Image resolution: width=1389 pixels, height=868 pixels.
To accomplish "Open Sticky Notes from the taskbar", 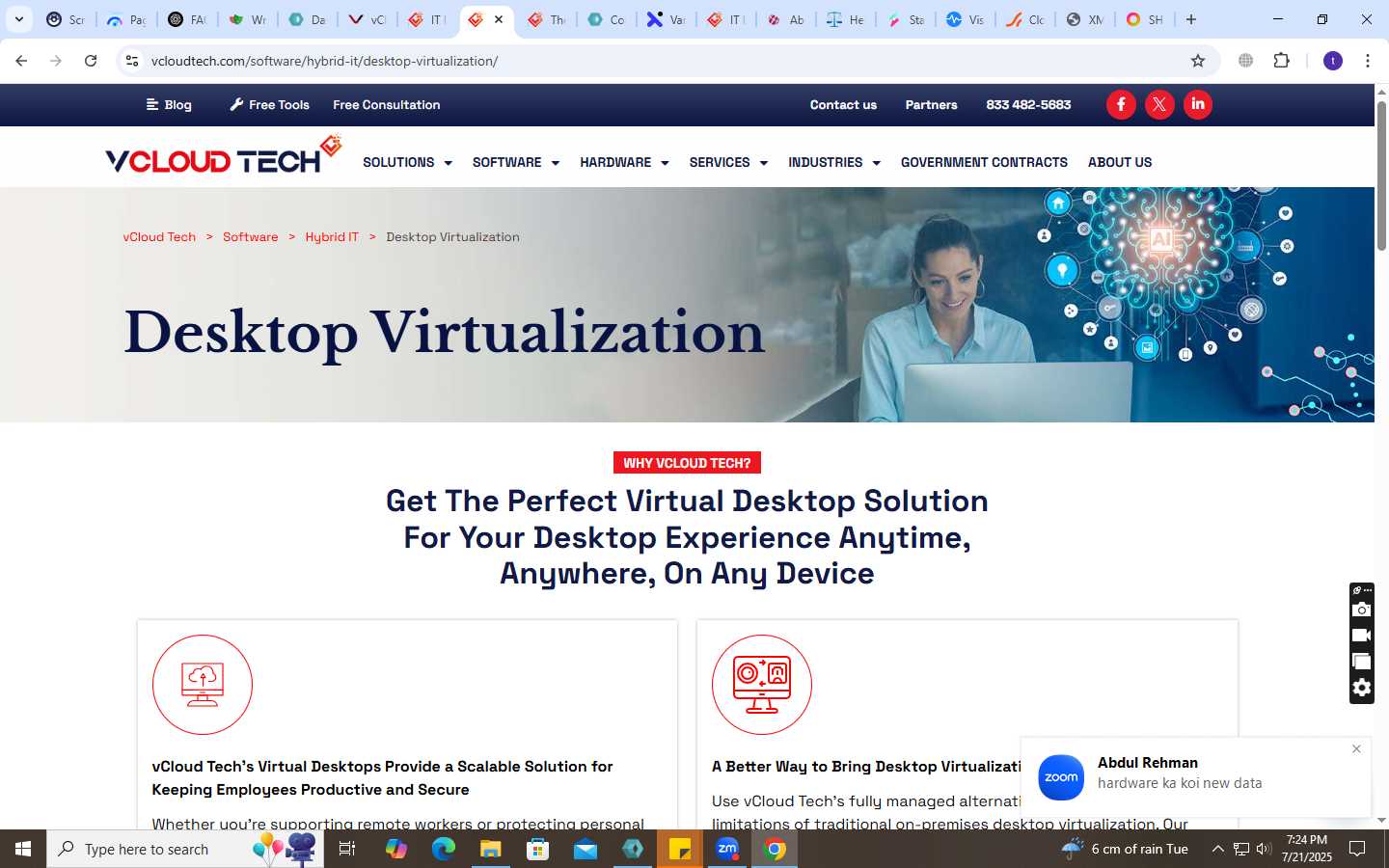I will click(680, 849).
